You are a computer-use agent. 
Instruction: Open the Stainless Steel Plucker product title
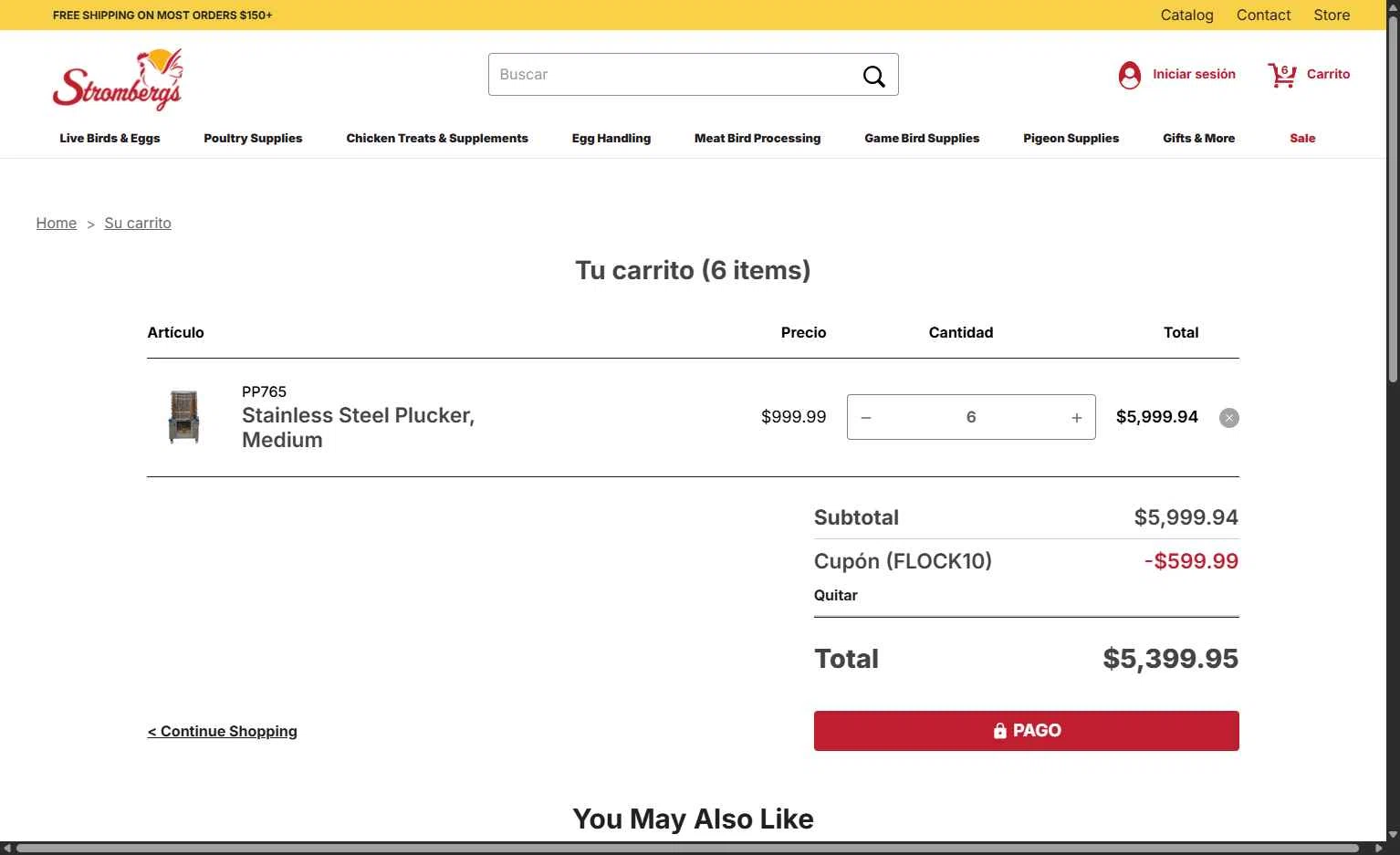pyautogui.click(x=358, y=427)
